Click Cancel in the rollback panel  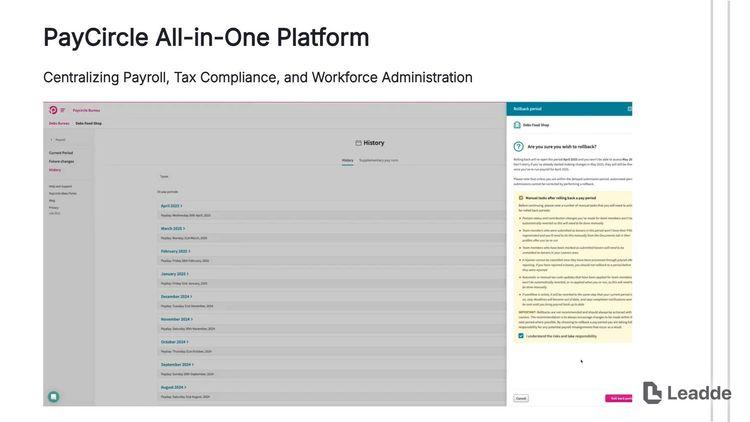tap(521, 398)
